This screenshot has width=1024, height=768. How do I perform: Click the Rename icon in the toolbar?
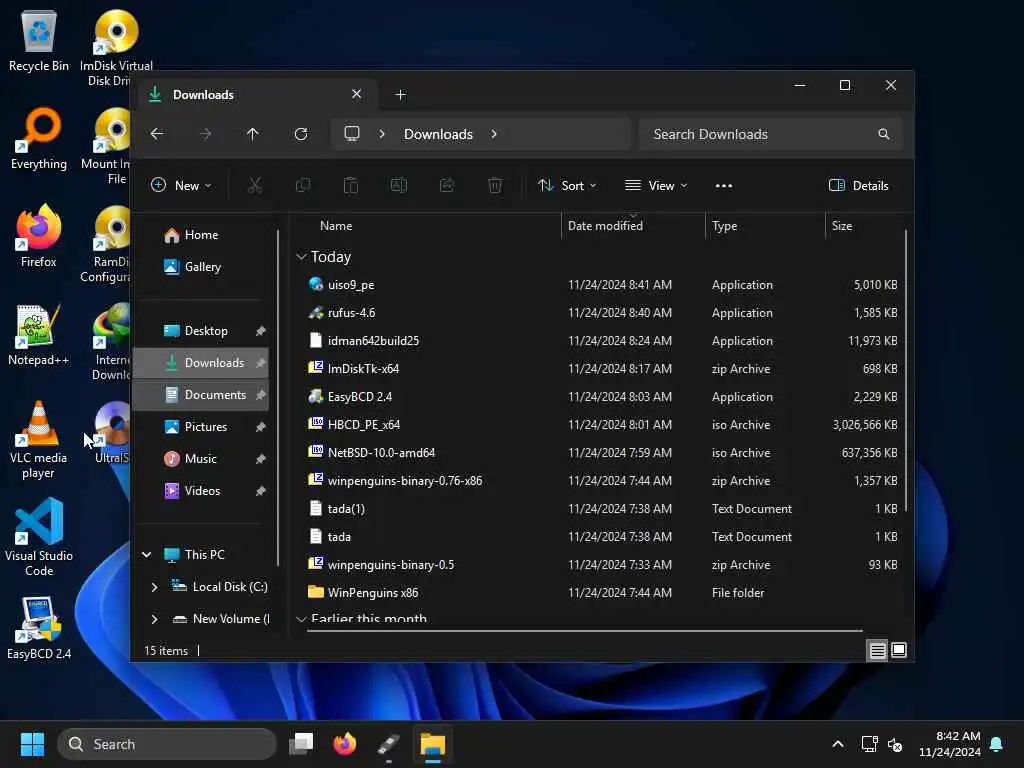pyautogui.click(x=399, y=185)
